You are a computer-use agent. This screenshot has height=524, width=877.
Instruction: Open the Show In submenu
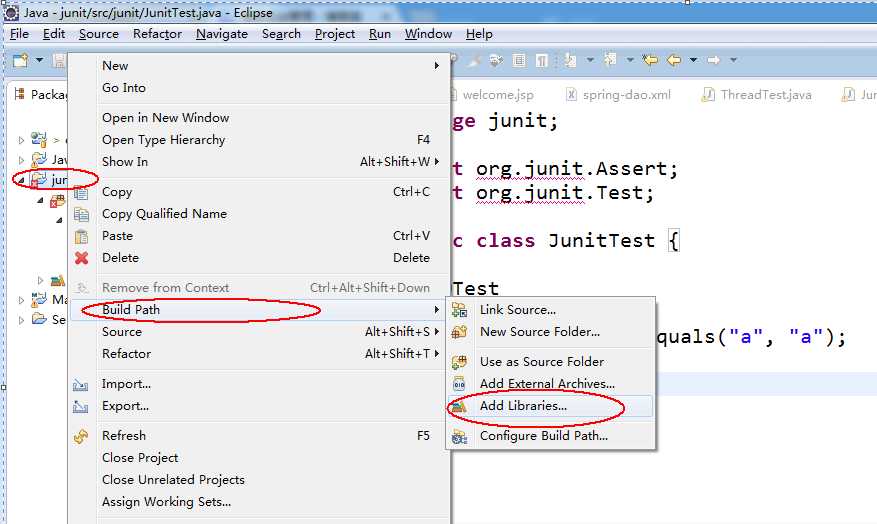[x=258, y=162]
